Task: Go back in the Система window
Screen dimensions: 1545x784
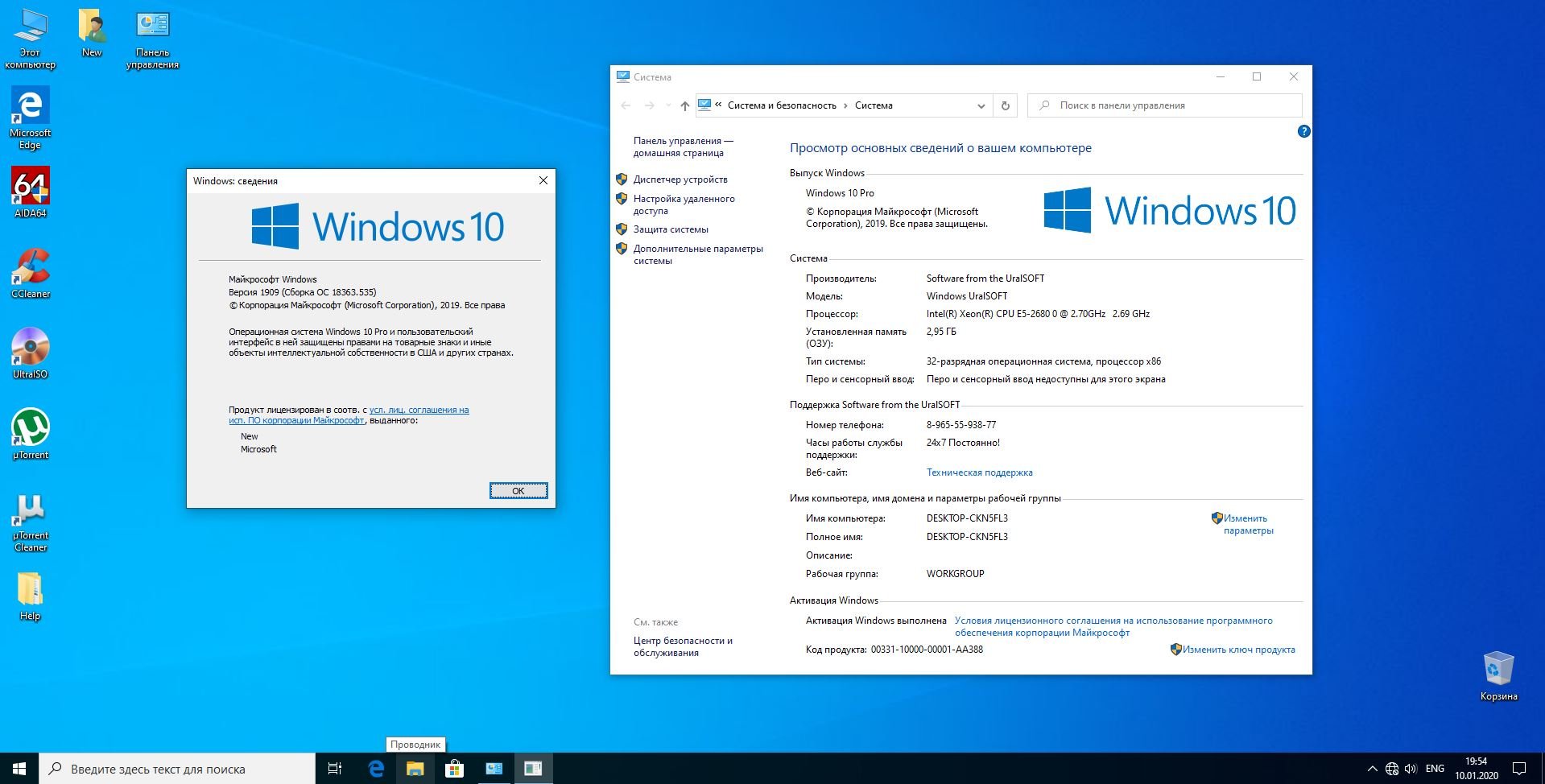Action: pyautogui.click(x=626, y=105)
